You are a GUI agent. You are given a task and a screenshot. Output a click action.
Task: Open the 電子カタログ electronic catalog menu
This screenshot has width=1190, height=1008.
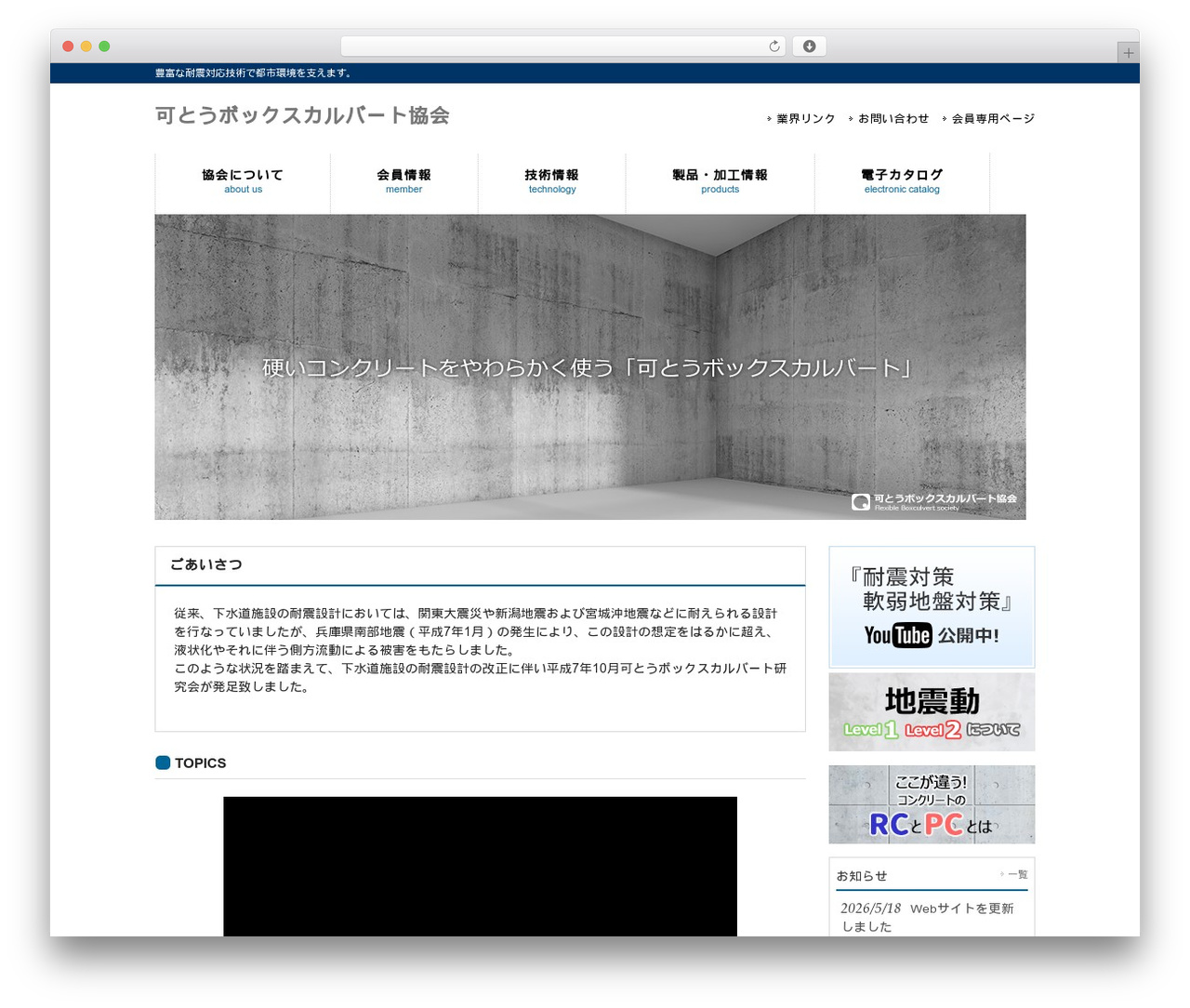[x=902, y=181]
